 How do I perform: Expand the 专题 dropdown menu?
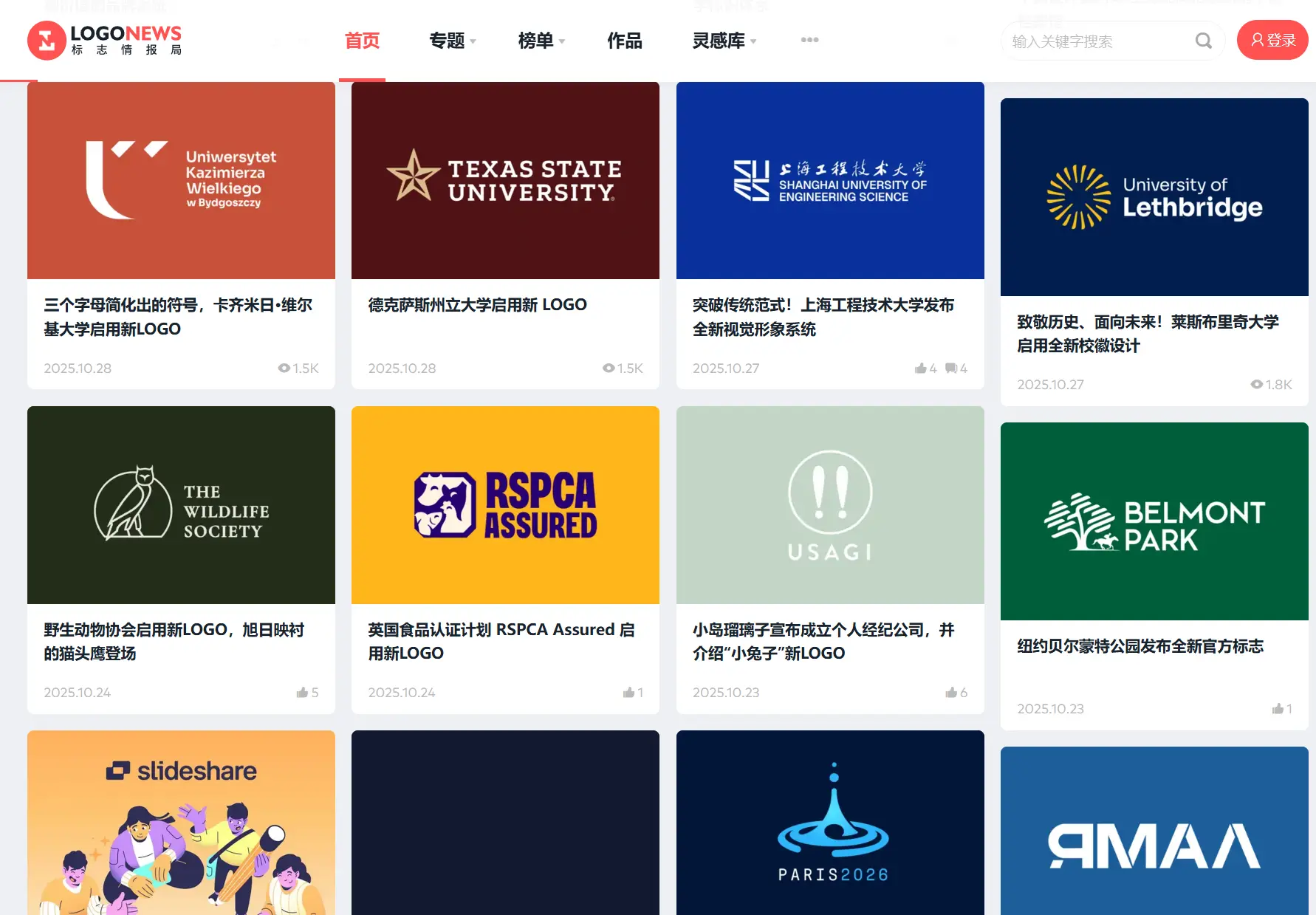(452, 41)
